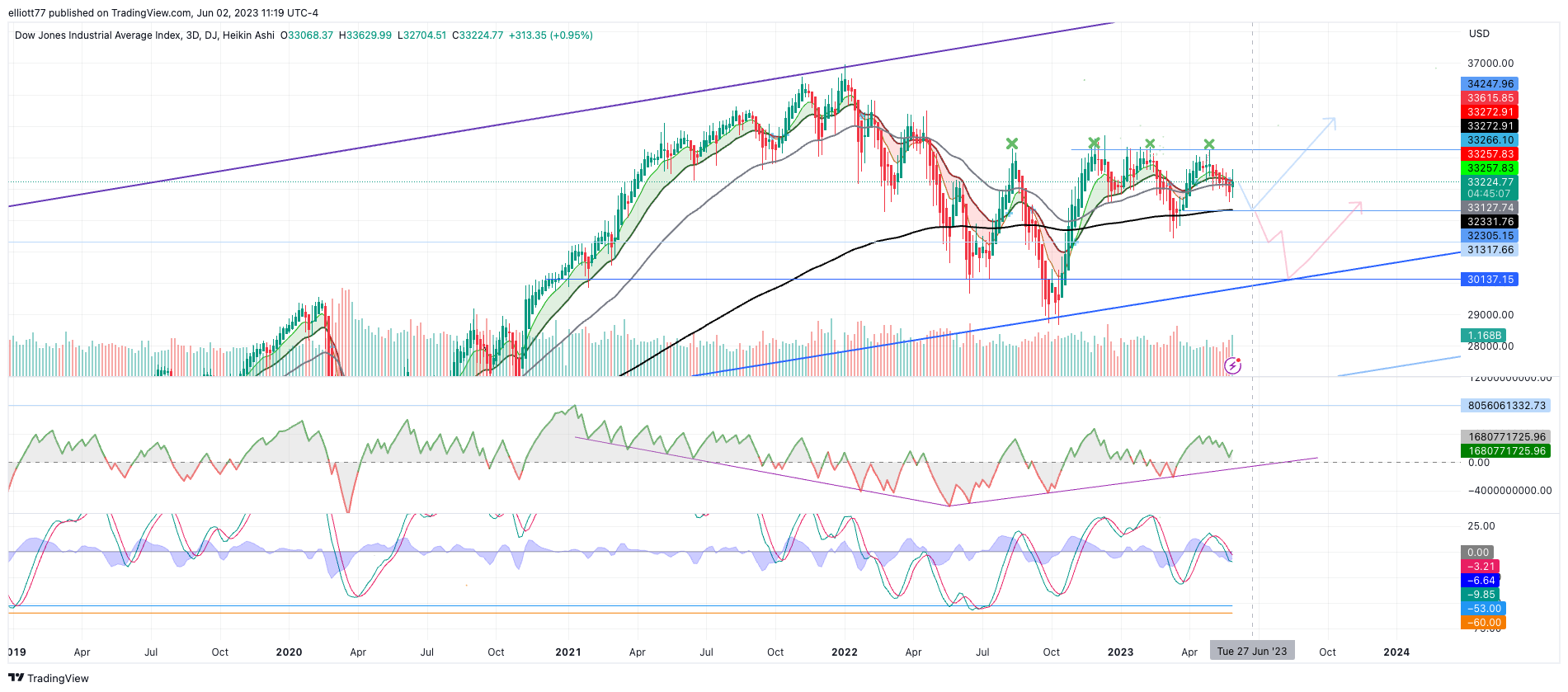1568x692 pixels.
Task: Click the green 1680771725.96 indicator label
Action: (x=1505, y=451)
